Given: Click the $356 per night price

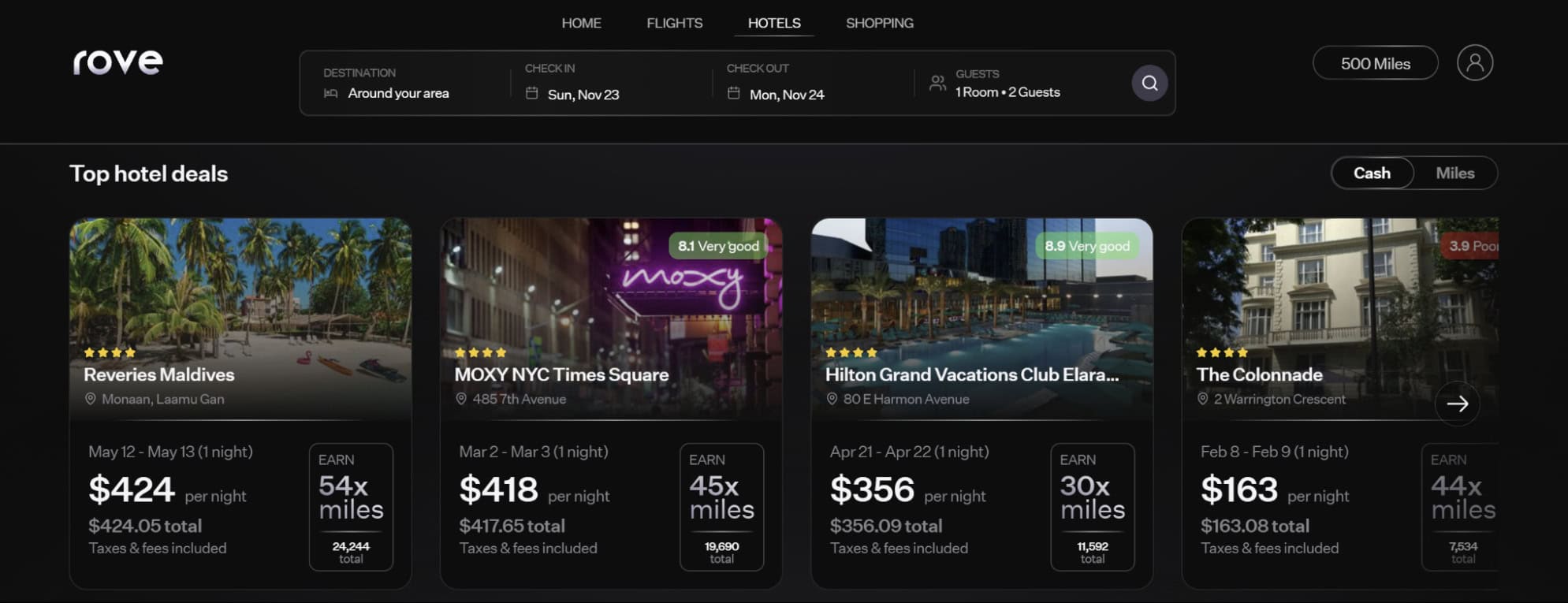Looking at the screenshot, I should point(907,490).
